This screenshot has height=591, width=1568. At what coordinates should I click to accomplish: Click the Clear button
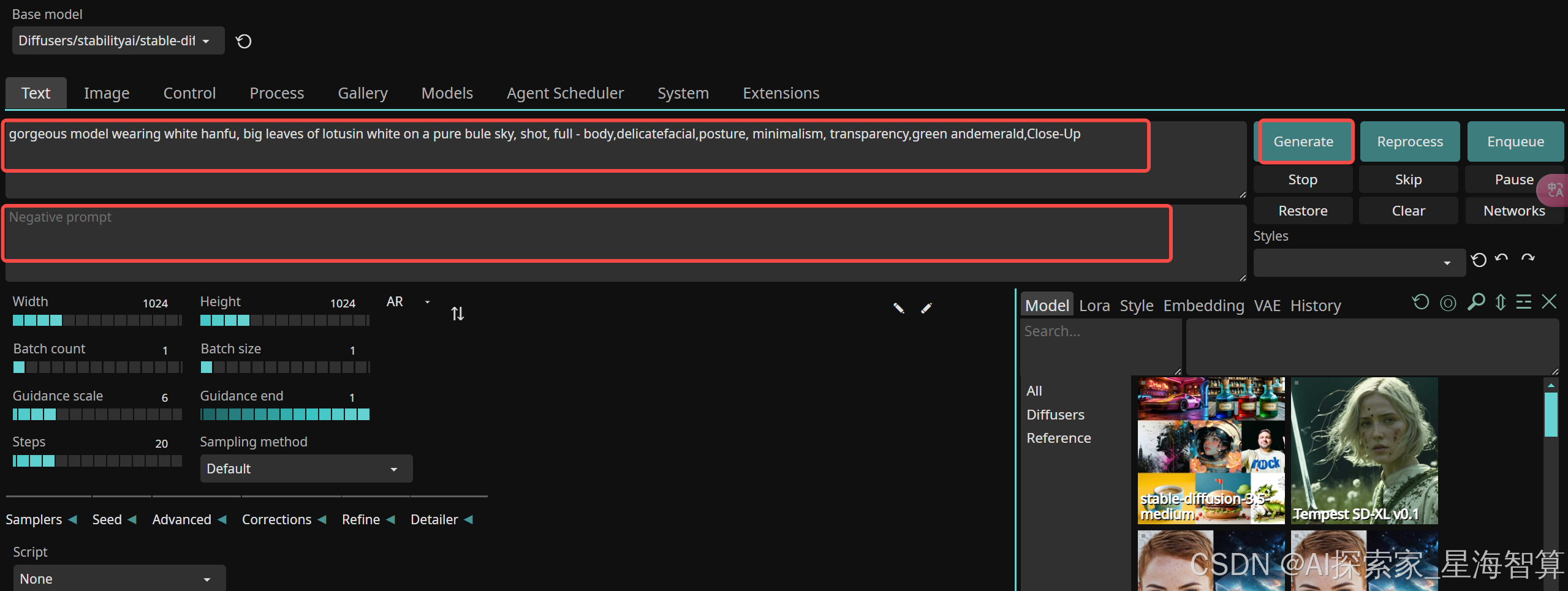click(1408, 211)
